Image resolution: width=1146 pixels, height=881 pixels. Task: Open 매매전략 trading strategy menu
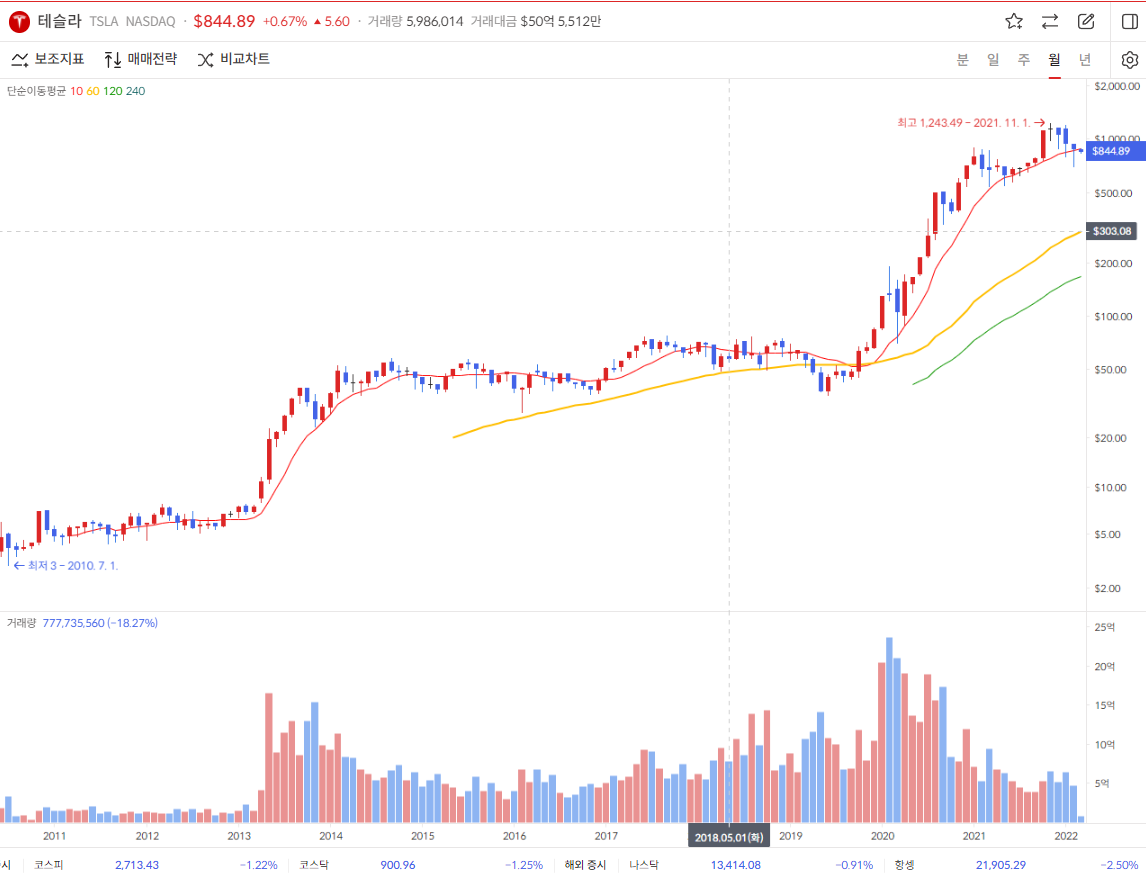[x=140, y=59]
